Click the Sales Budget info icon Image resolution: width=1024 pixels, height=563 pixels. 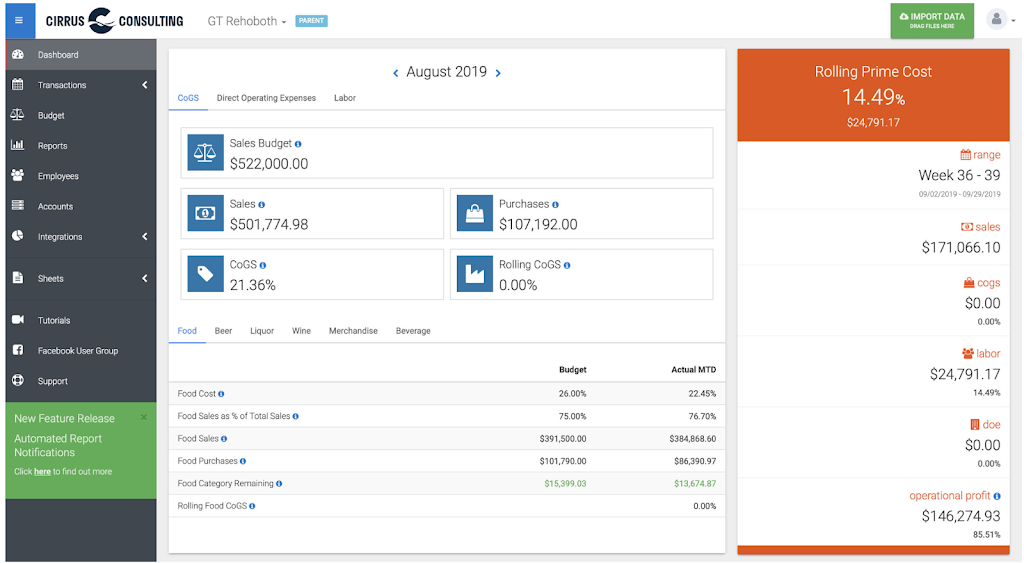[299, 144]
